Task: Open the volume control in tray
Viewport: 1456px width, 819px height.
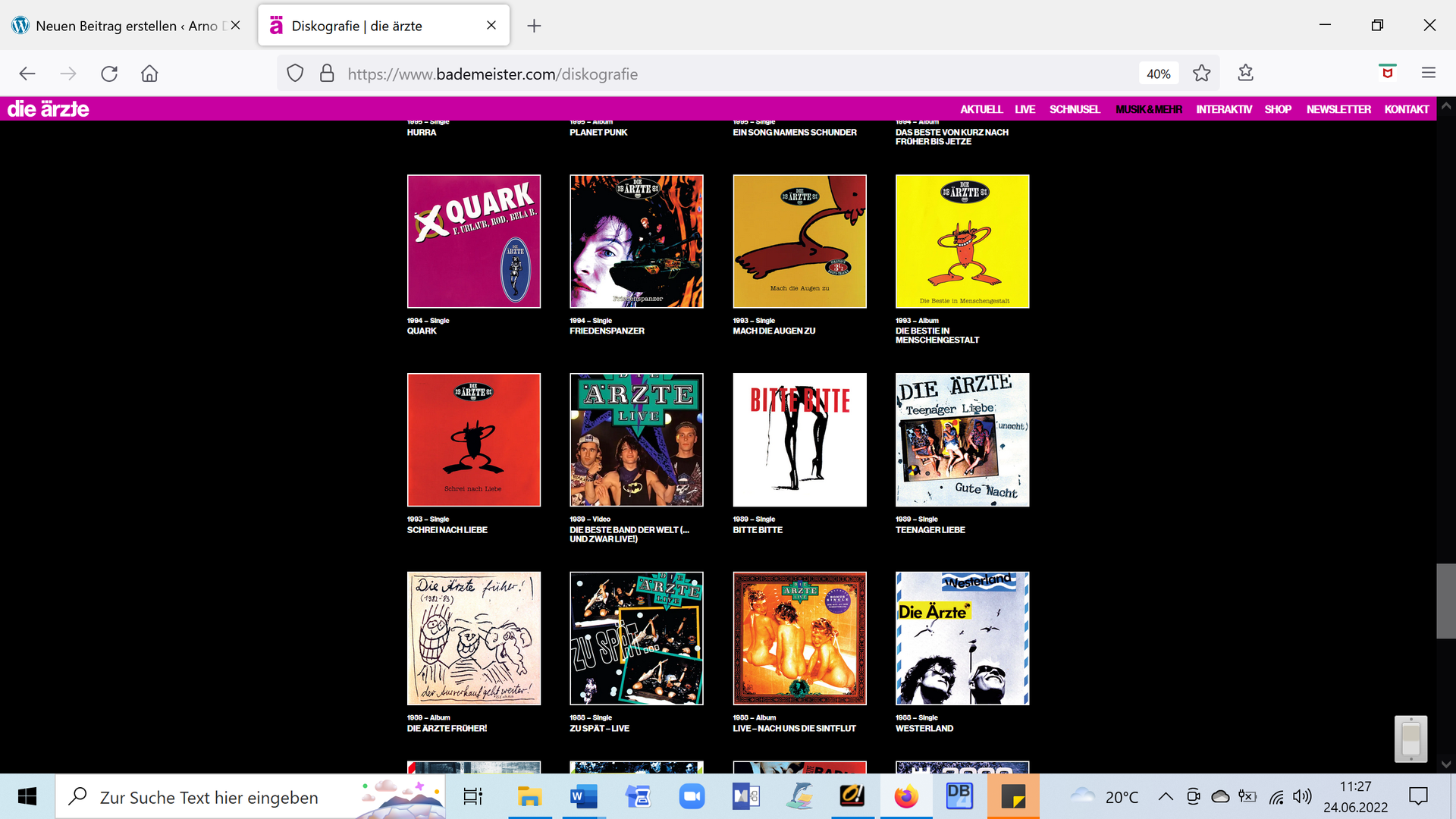Action: click(x=1302, y=796)
